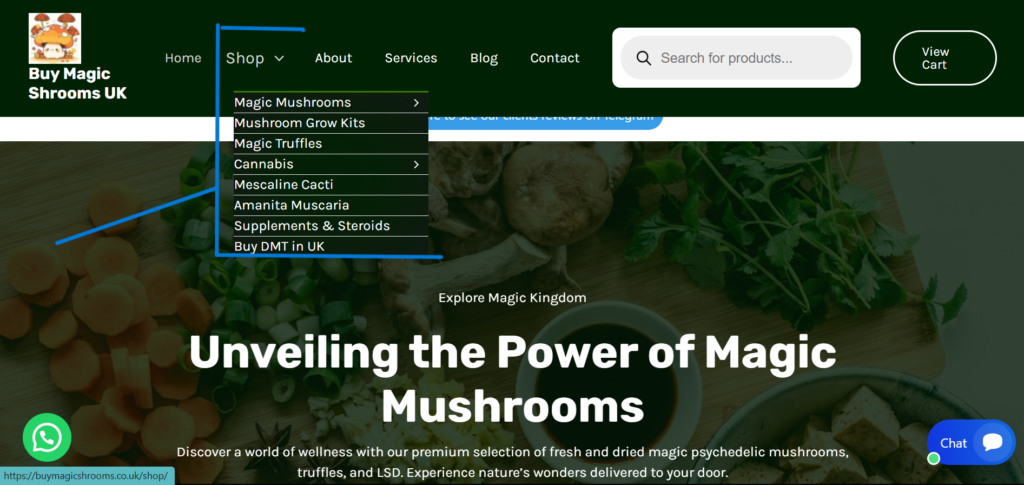Image resolution: width=1024 pixels, height=485 pixels.
Task: Open the WhatsApp chat icon
Action: (47, 437)
